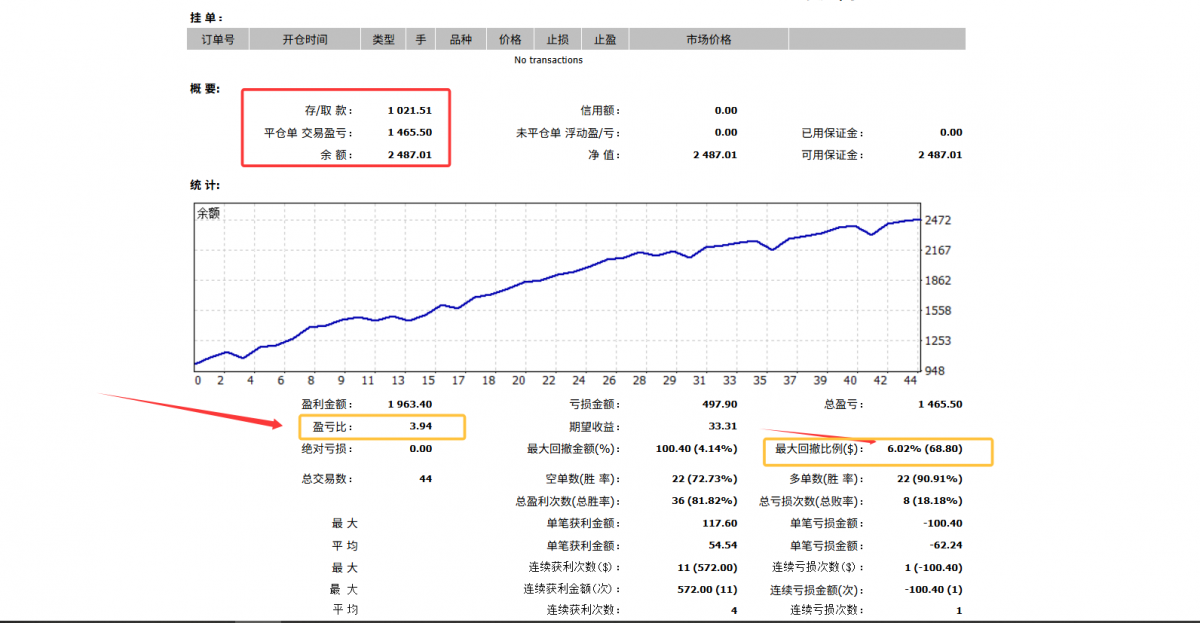Screen dimensions: 1200x623
Task: Click the 连续亏损金额(次) value -100.40 (1)
Action: tap(933, 589)
